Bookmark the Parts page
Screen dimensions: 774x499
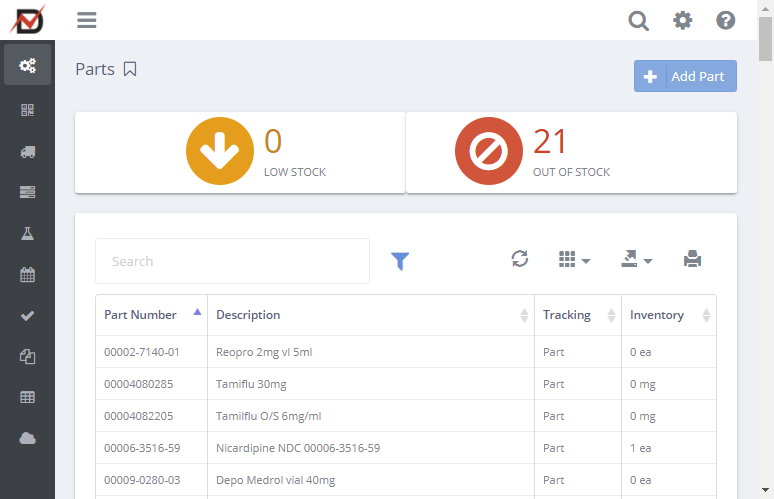[130, 69]
